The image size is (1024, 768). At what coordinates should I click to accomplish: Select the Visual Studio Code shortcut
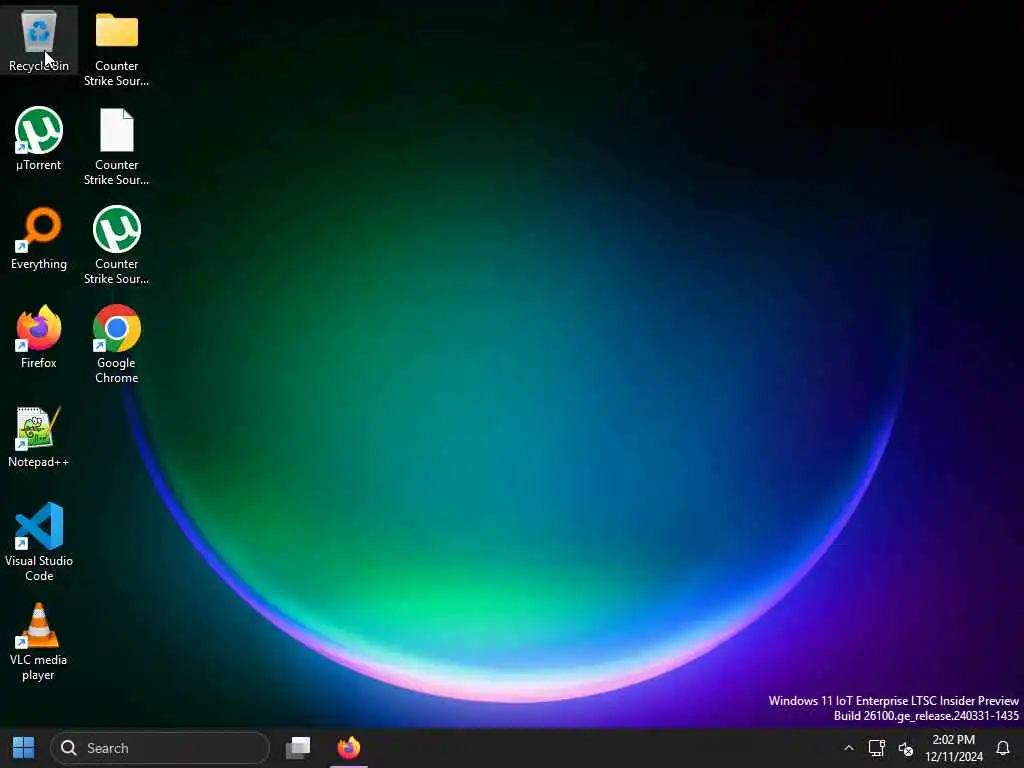click(39, 542)
